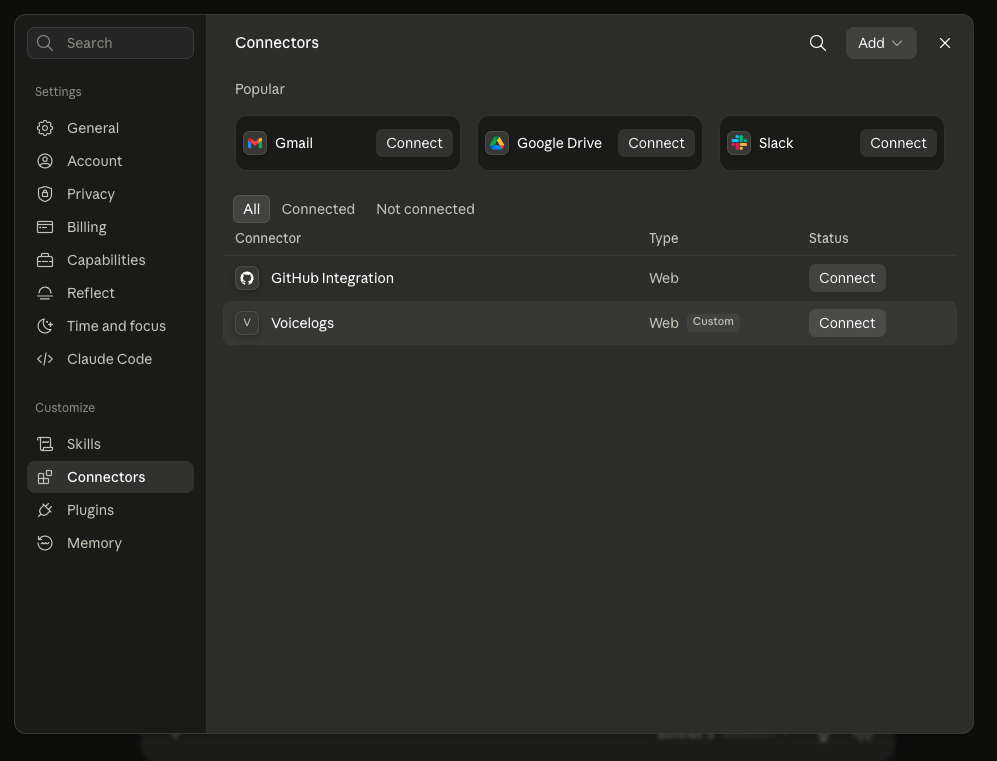Click the Gmail logo icon

tap(255, 143)
